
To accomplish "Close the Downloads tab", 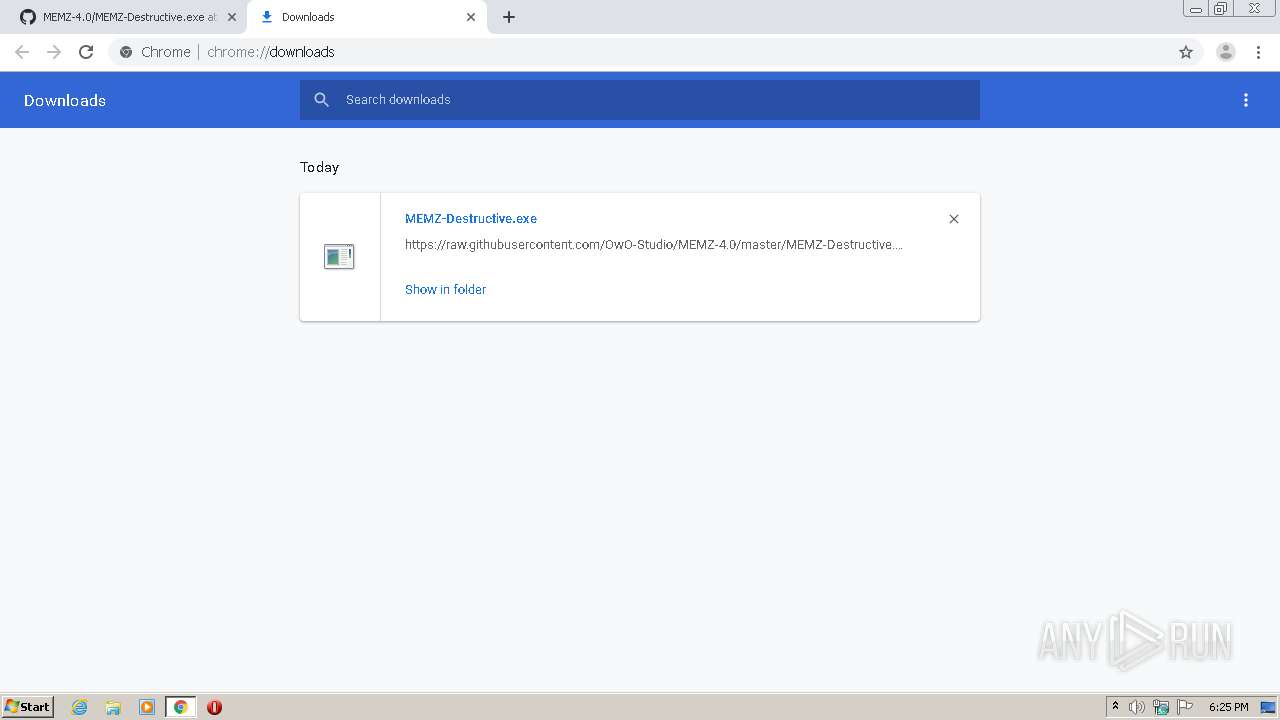I will coord(471,17).
